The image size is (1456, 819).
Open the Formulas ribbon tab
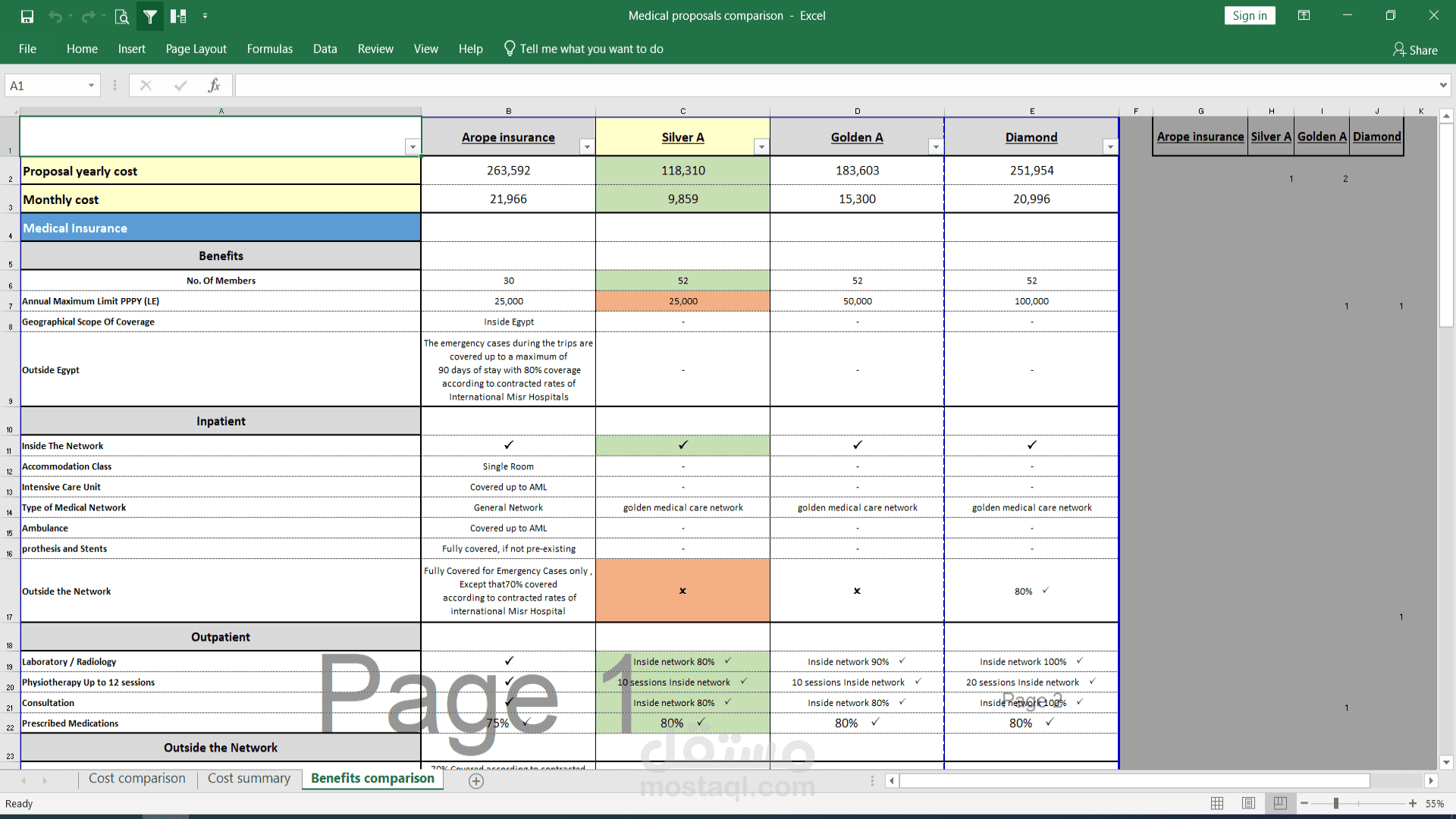[269, 49]
